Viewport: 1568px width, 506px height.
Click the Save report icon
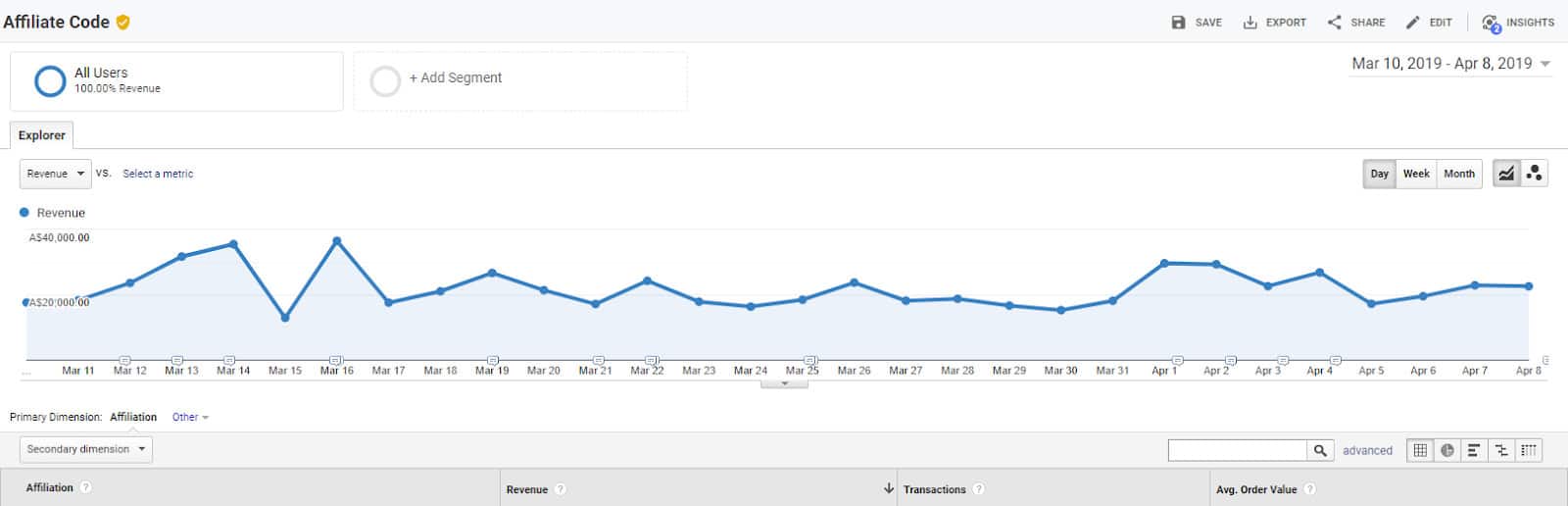1178,23
